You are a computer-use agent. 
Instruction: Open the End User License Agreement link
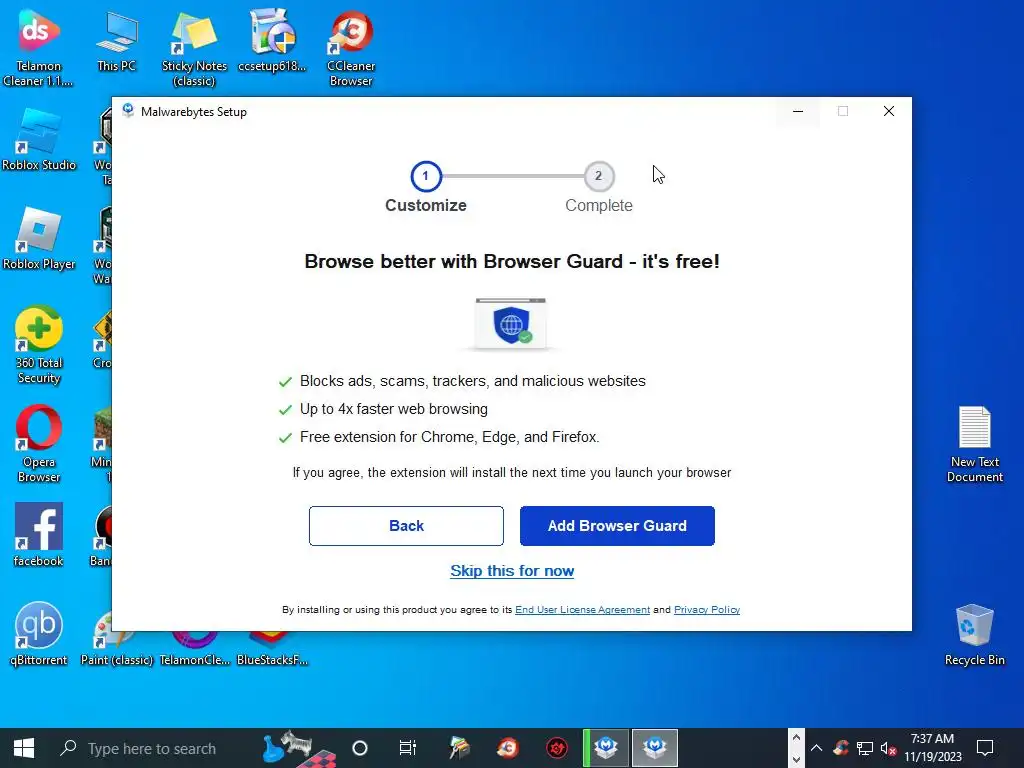point(583,609)
